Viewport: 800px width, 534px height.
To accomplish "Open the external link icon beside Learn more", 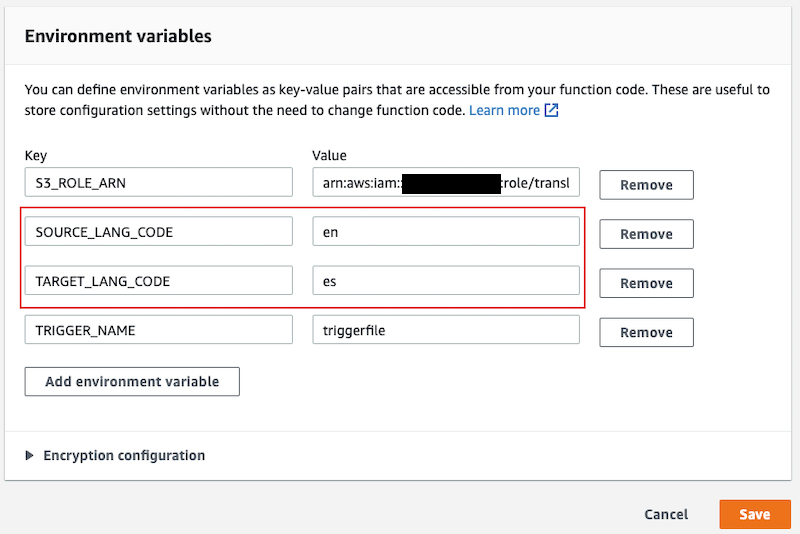I will (x=552, y=110).
